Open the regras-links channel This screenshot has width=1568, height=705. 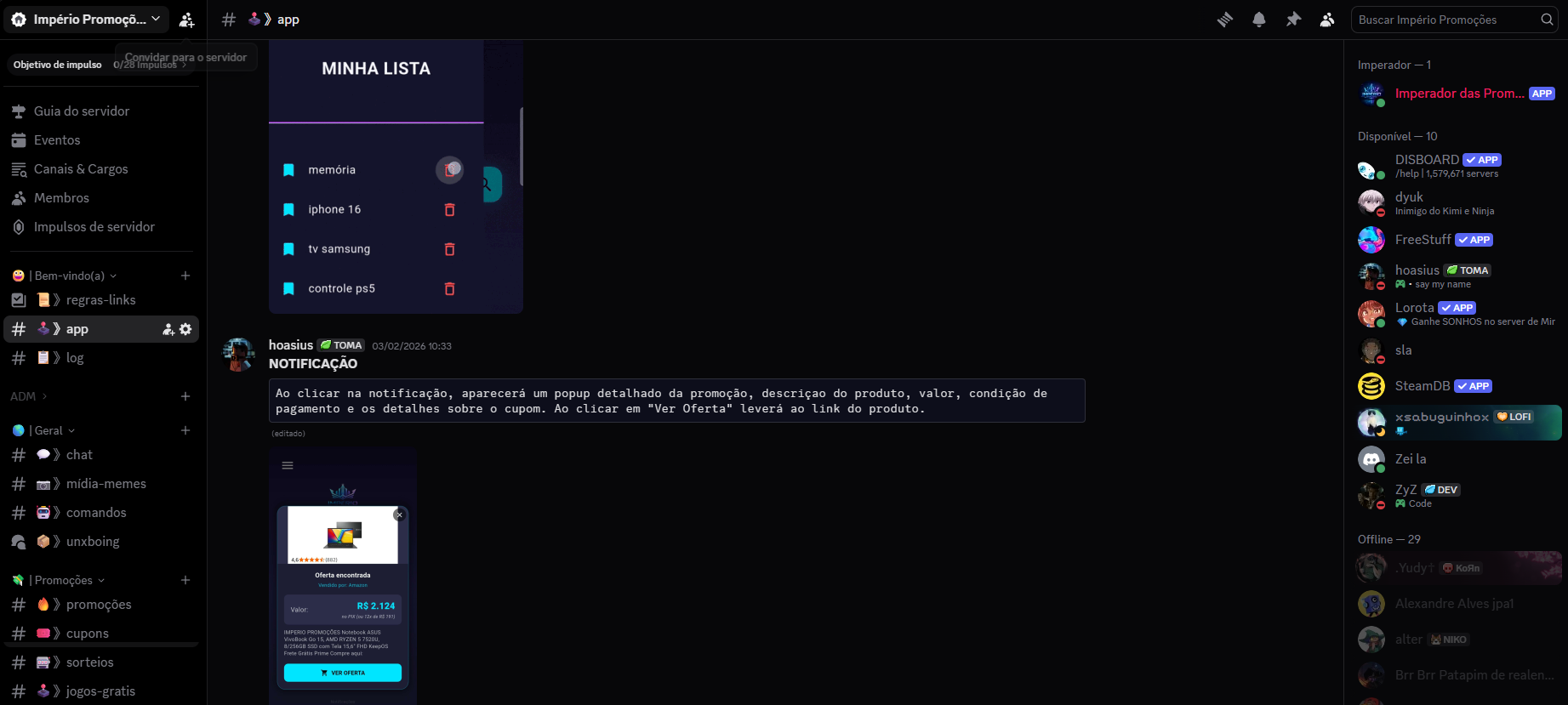pos(101,300)
